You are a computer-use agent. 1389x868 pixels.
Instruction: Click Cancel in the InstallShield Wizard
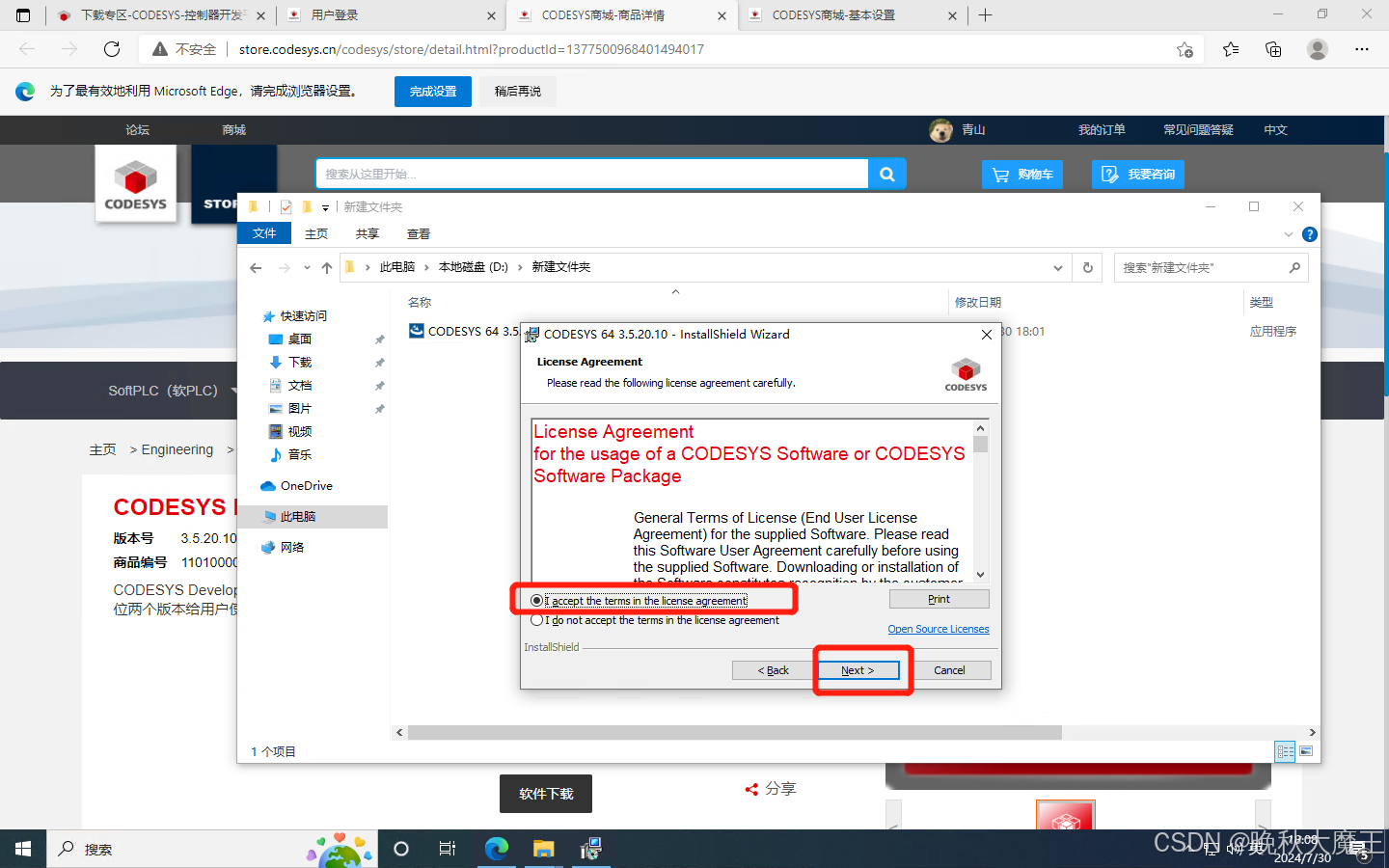point(949,670)
